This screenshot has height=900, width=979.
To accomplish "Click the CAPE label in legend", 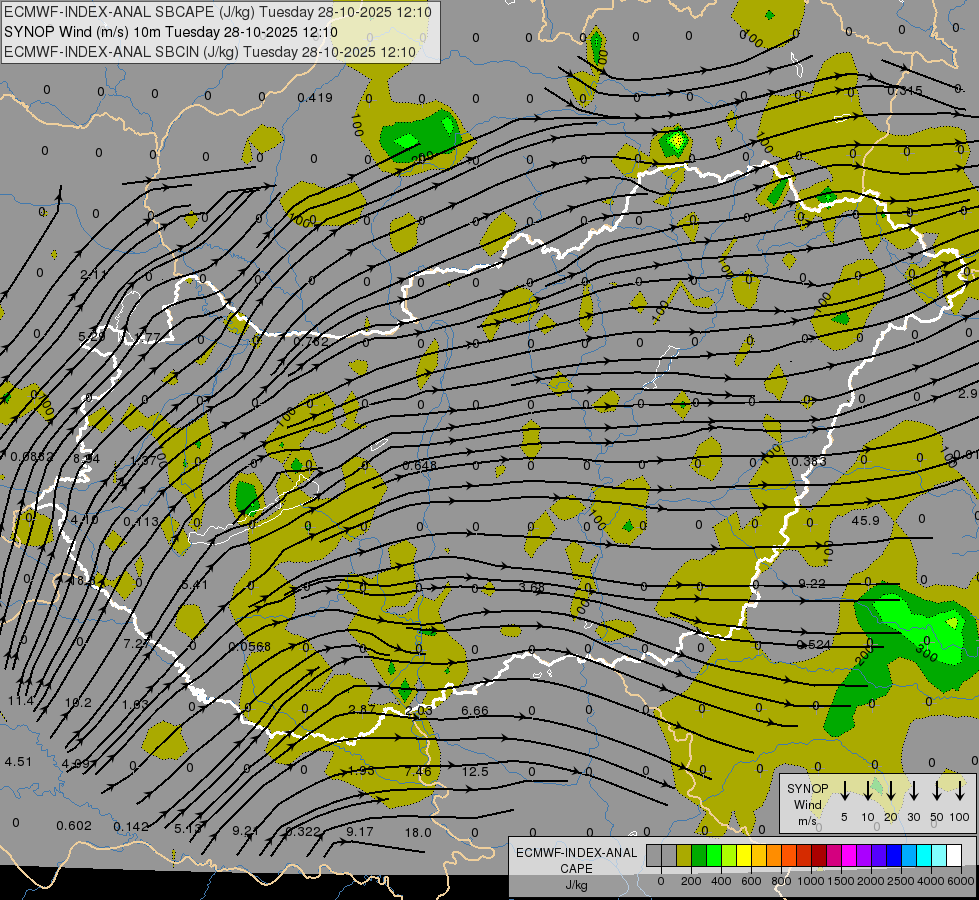I will [x=576, y=869].
